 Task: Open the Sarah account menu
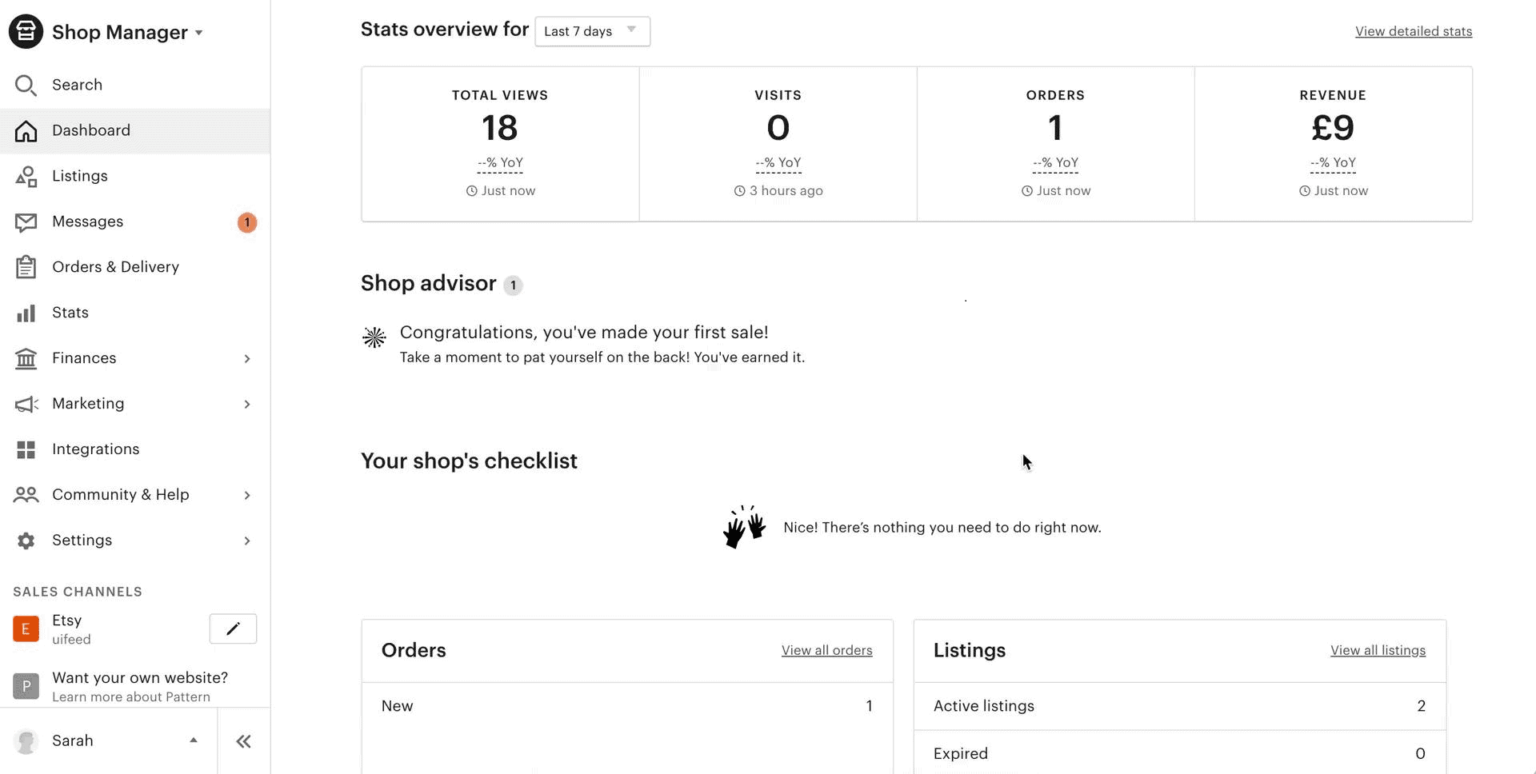click(x=107, y=741)
